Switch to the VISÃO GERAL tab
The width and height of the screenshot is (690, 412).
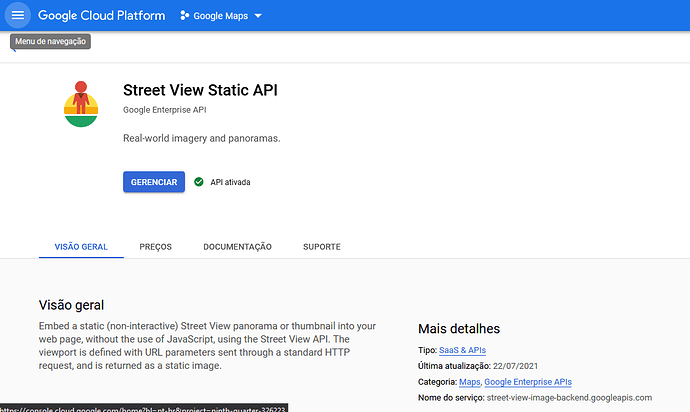point(81,247)
